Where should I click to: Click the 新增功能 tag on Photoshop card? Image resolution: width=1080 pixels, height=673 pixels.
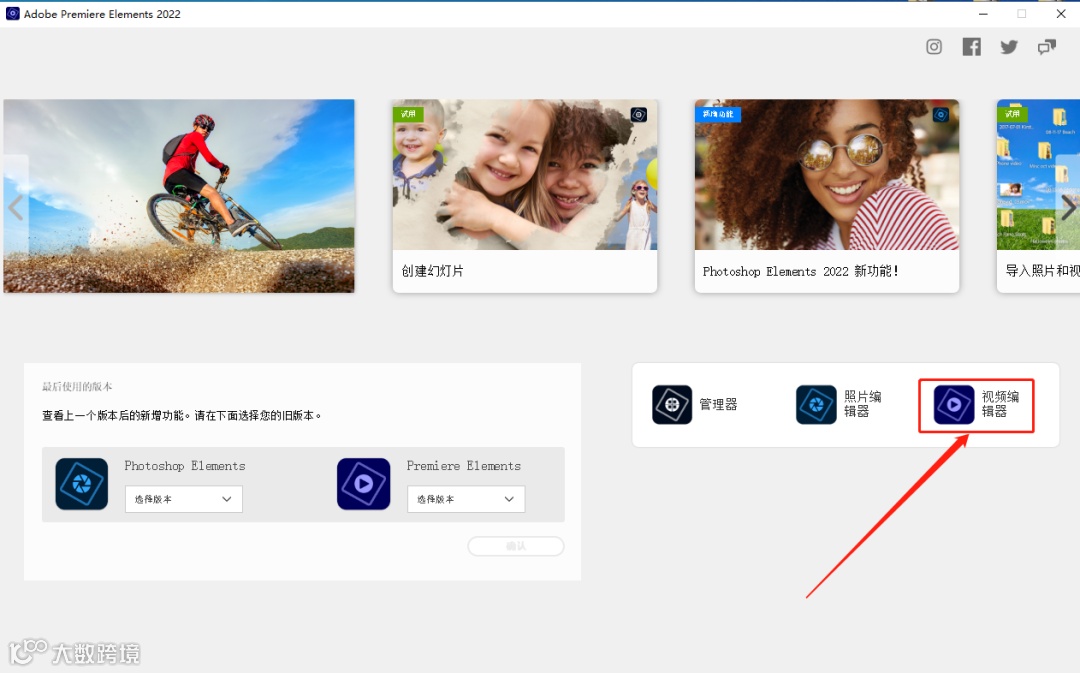[x=718, y=114]
